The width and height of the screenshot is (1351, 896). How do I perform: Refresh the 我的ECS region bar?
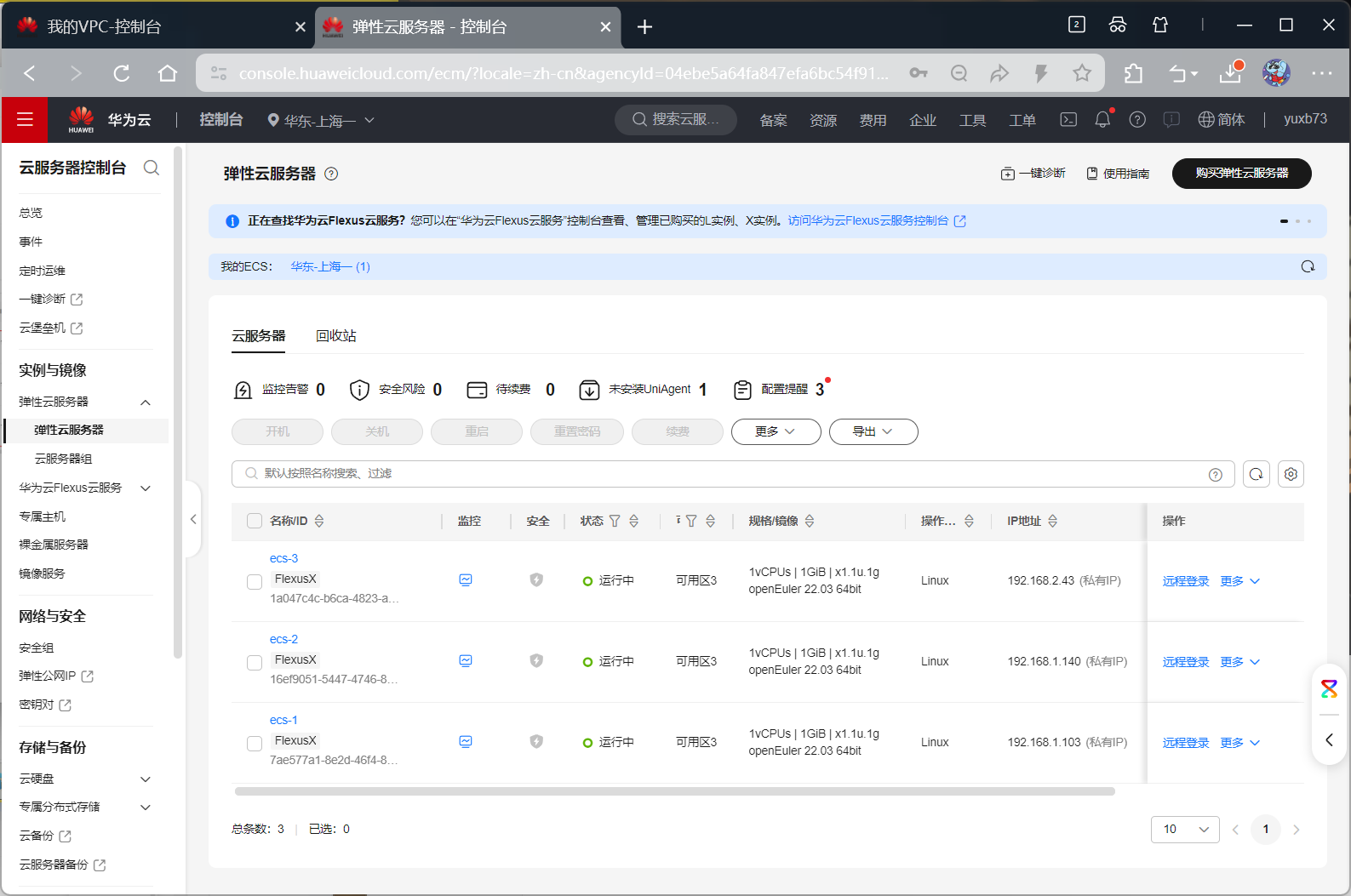click(1308, 266)
